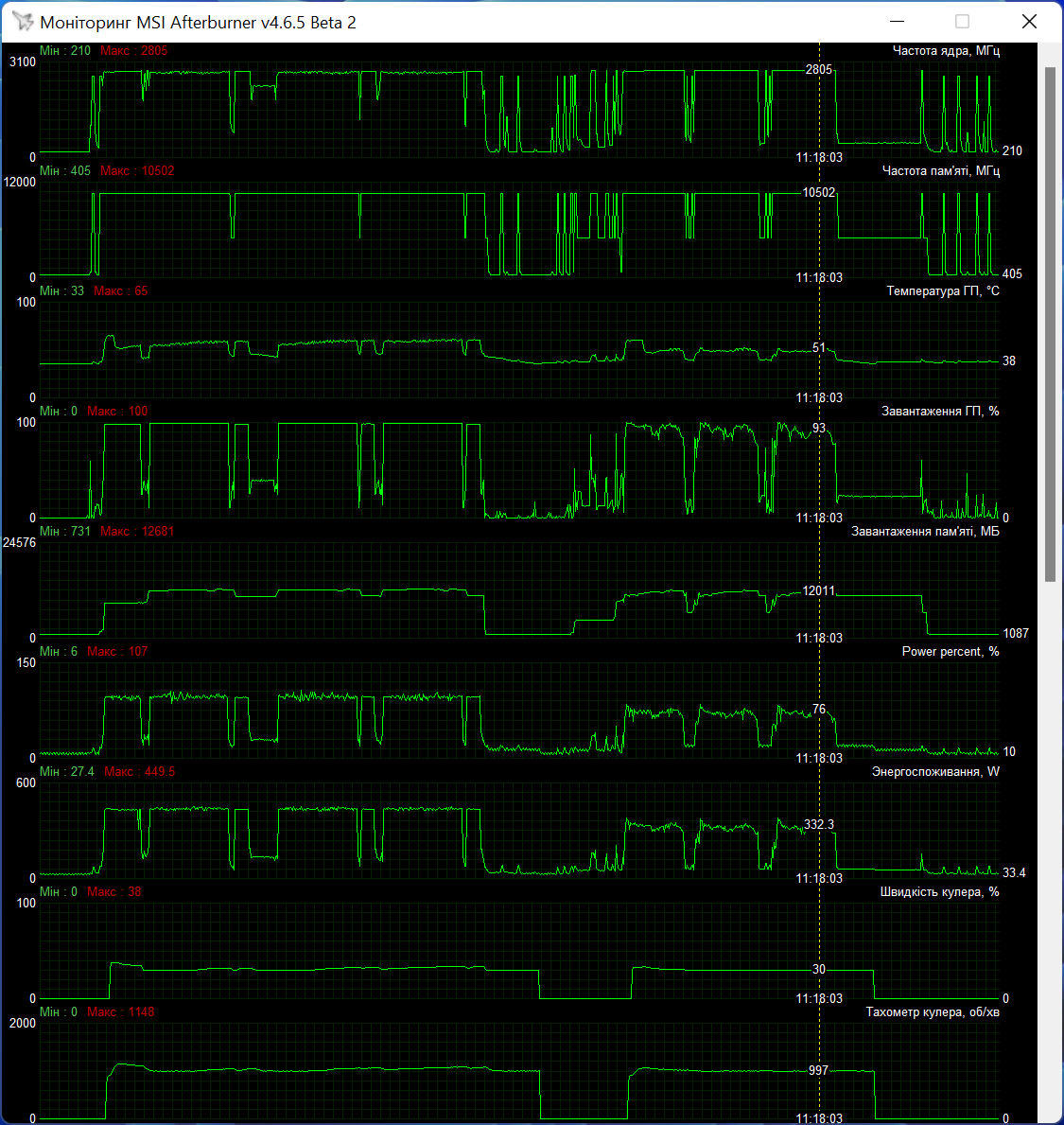Image resolution: width=1064 pixels, height=1125 pixels.
Task: Click the 3100 axis maximum of core clock graph
Action: (23, 62)
